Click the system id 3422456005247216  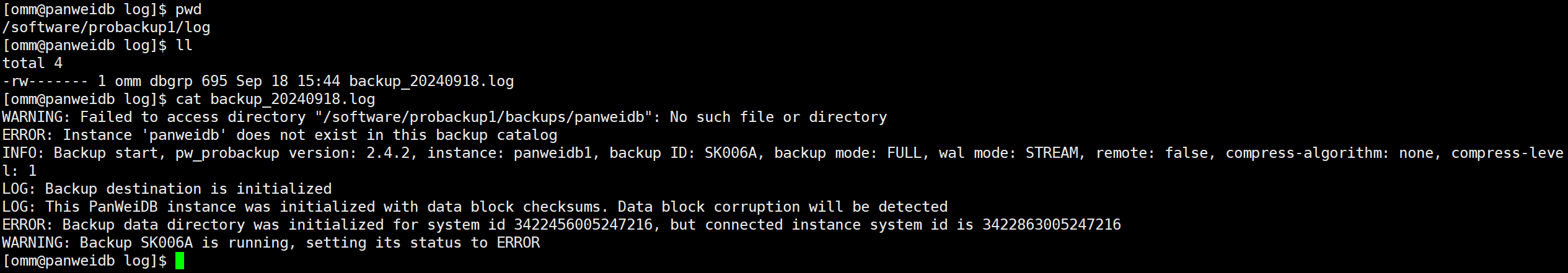(583, 225)
